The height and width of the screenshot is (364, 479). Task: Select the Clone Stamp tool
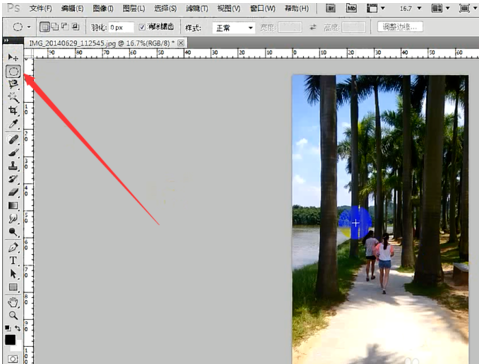13,166
